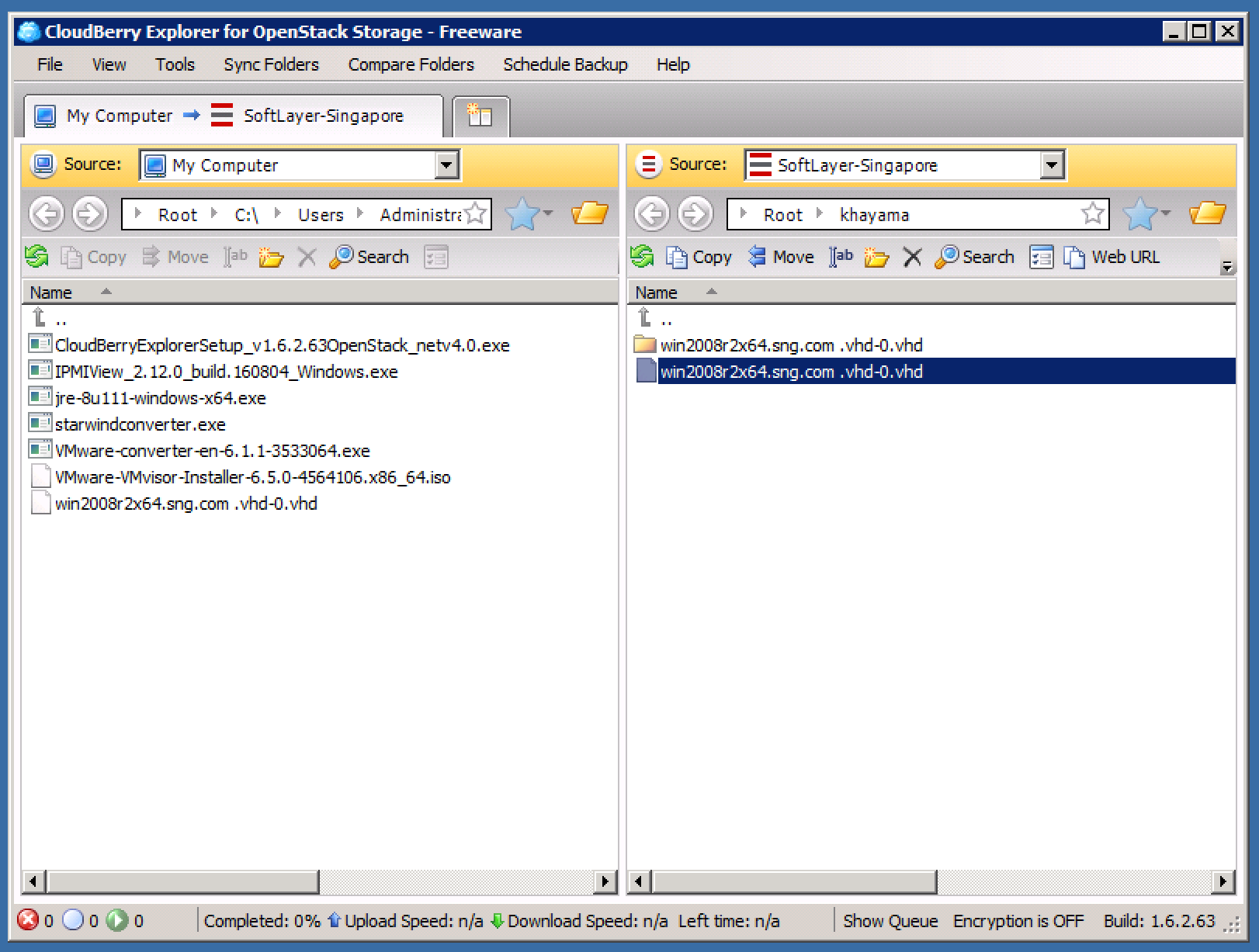Image resolution: width=1259 pixels, height=952 pixels.
Task: Click Root breadcrumb in right pane
Action: point(783,215)
